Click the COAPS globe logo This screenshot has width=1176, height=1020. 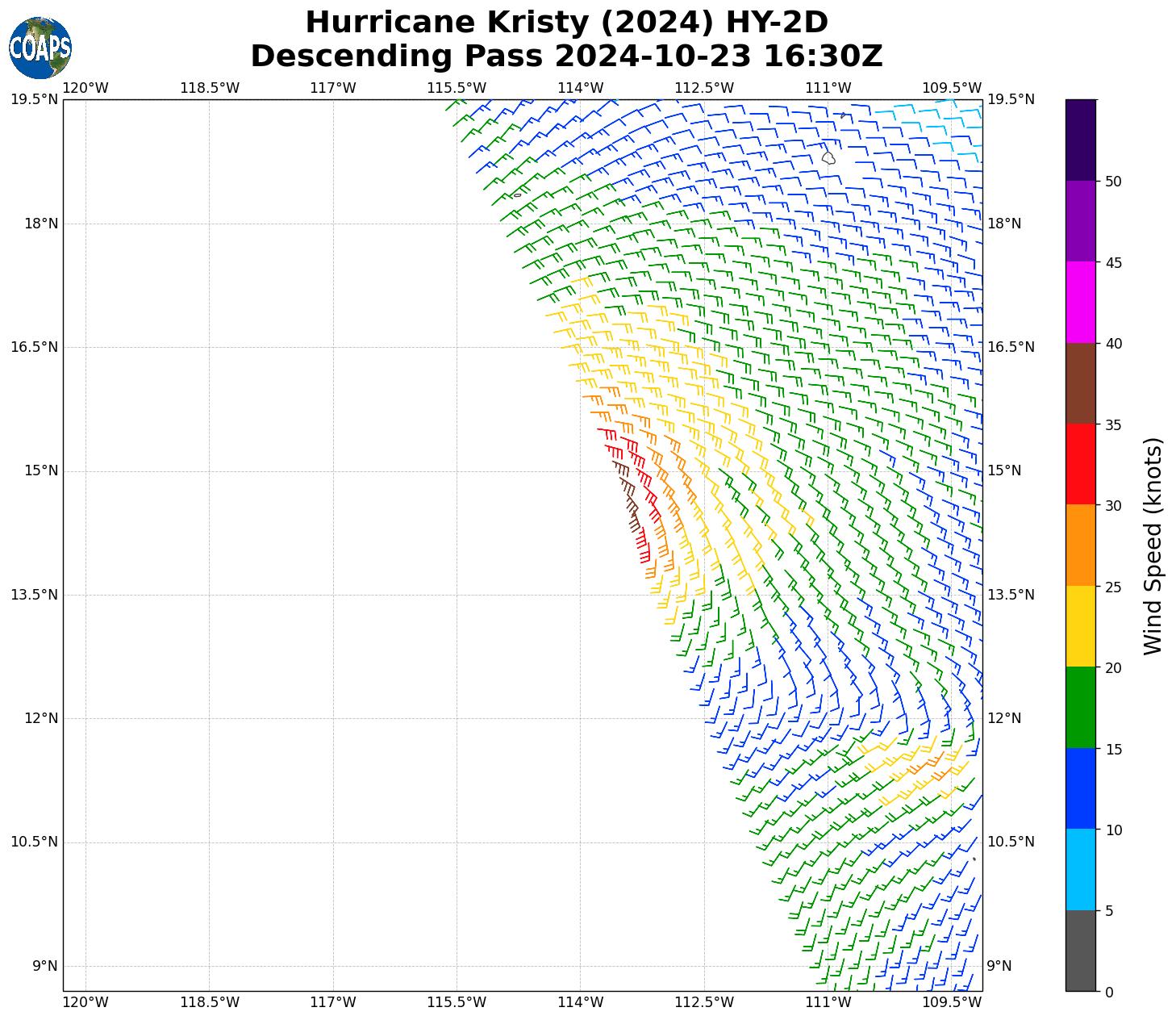point(40,48)
